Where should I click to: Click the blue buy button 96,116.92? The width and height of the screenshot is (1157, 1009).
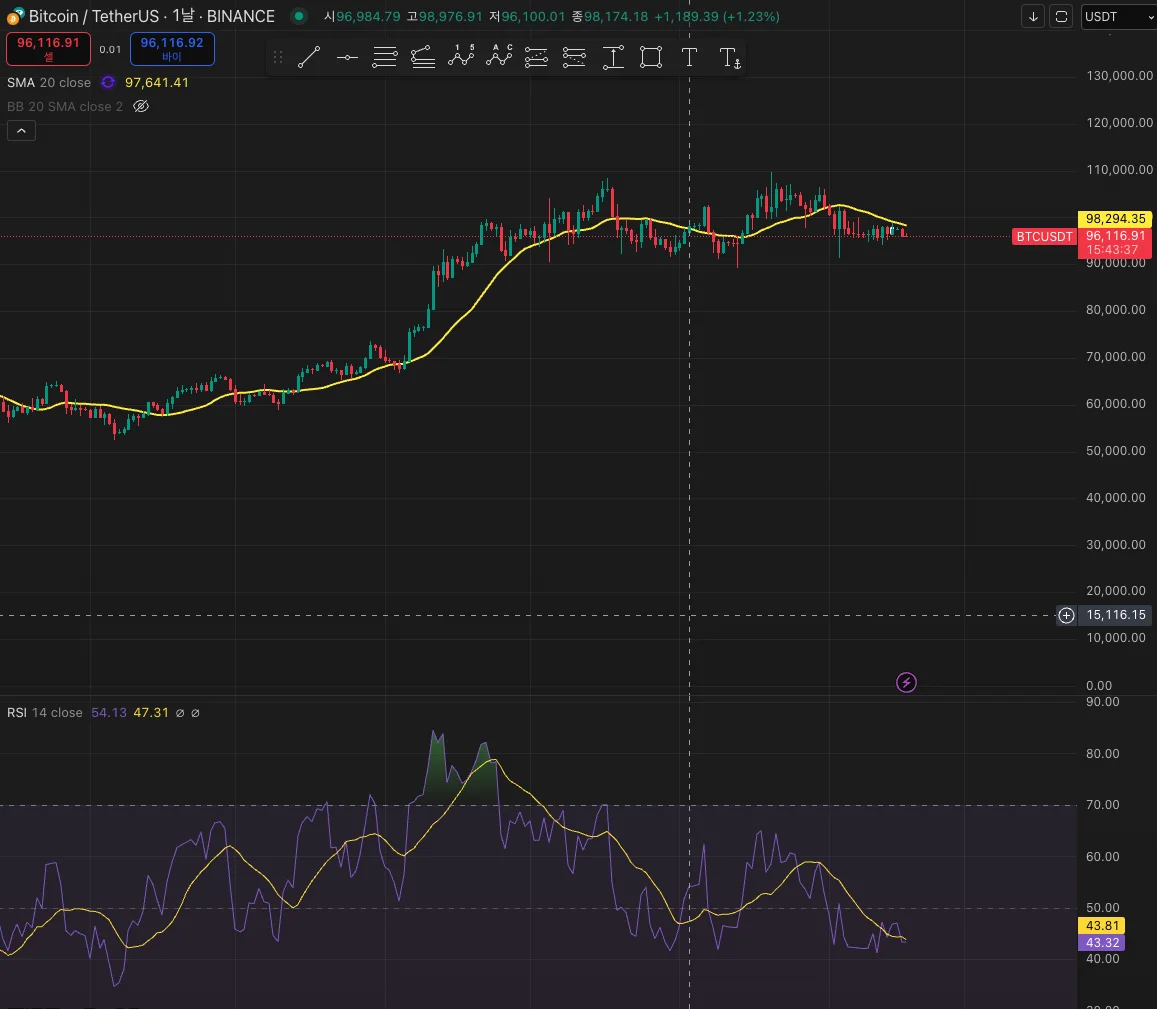pos(172,49)
